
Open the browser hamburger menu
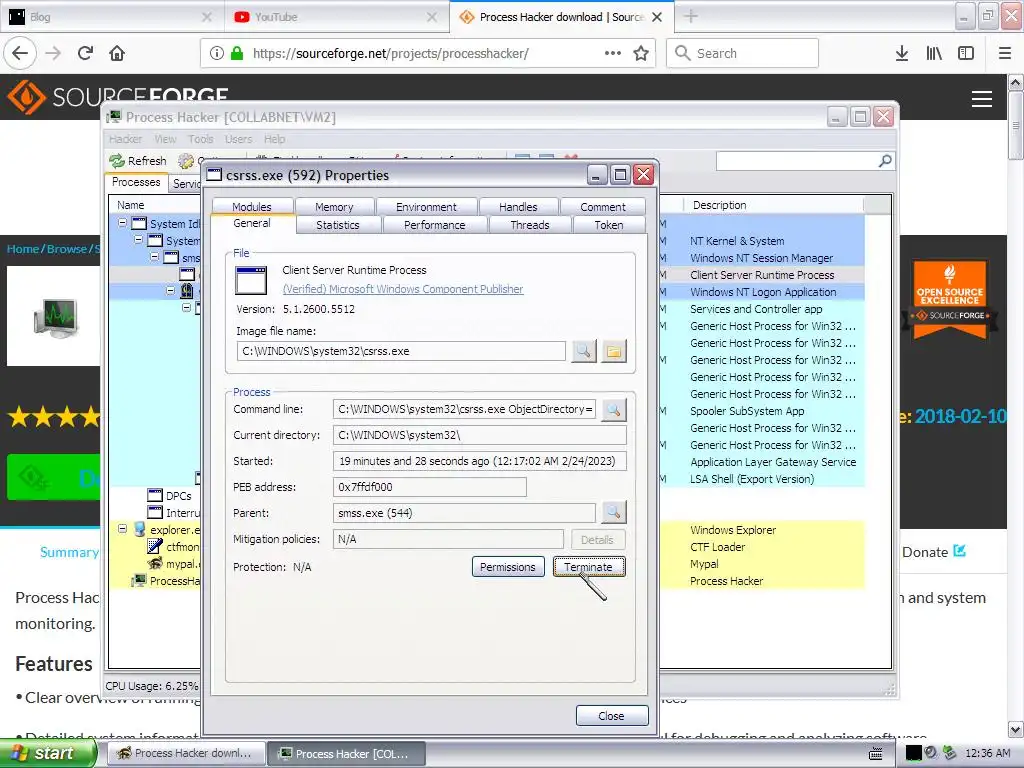(x=1005, y=53)
